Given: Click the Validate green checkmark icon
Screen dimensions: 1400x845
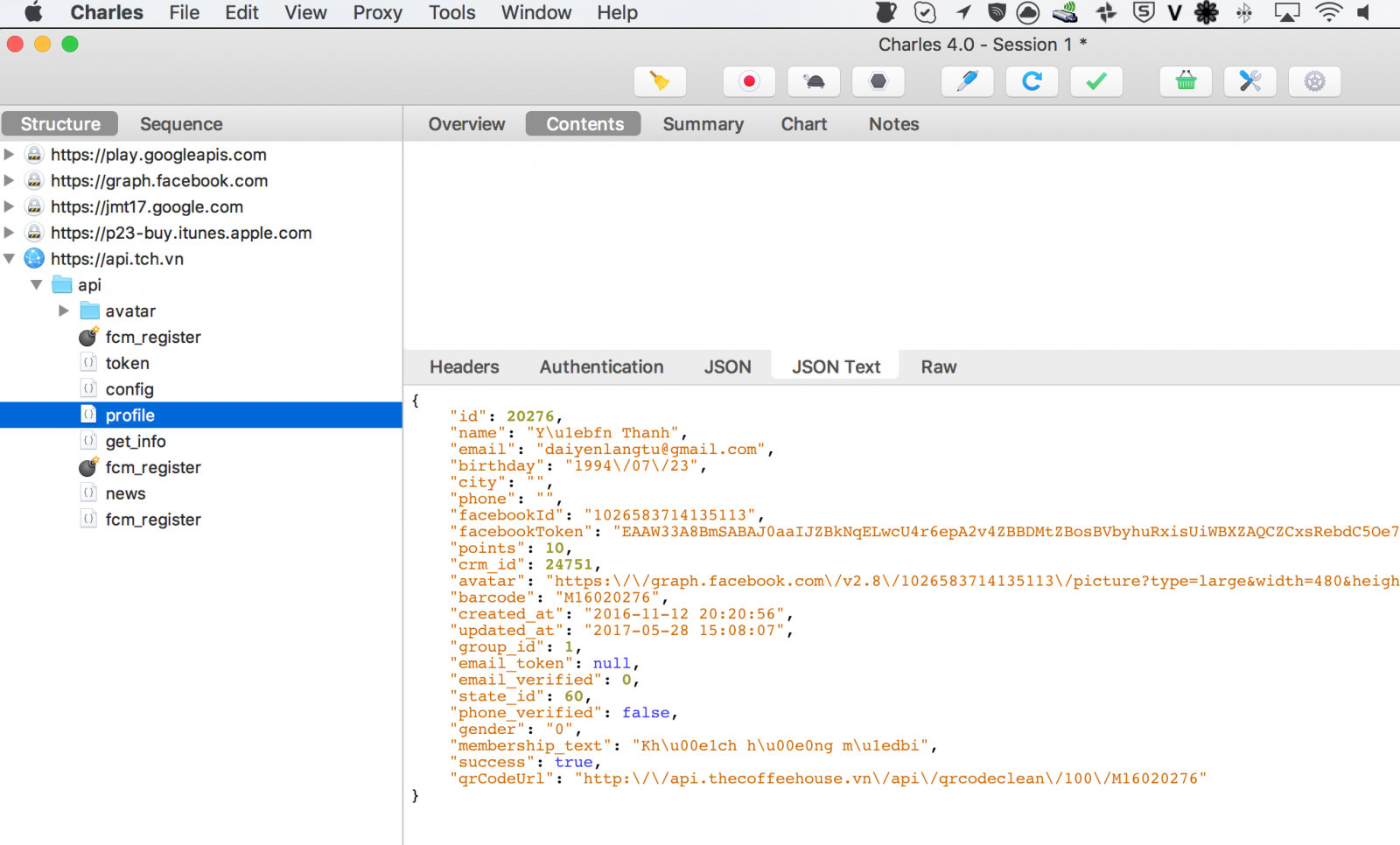Looking at the screenshot, I should [x=1096, y=81].
